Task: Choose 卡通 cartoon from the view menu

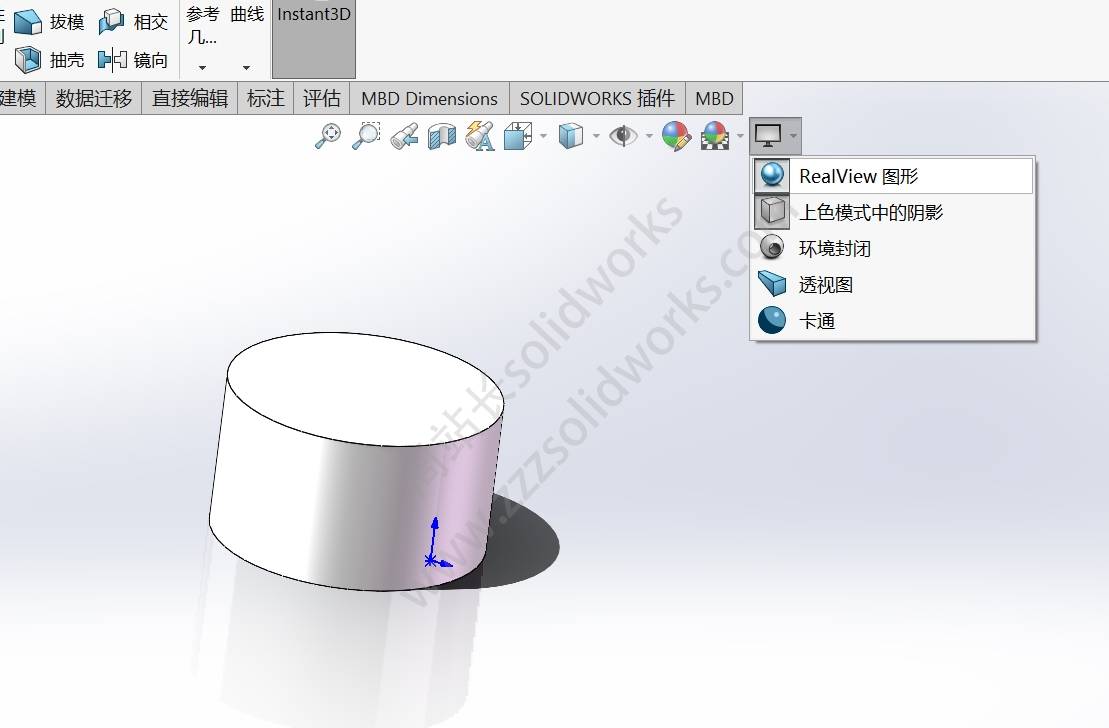Action: coord(816,321)
